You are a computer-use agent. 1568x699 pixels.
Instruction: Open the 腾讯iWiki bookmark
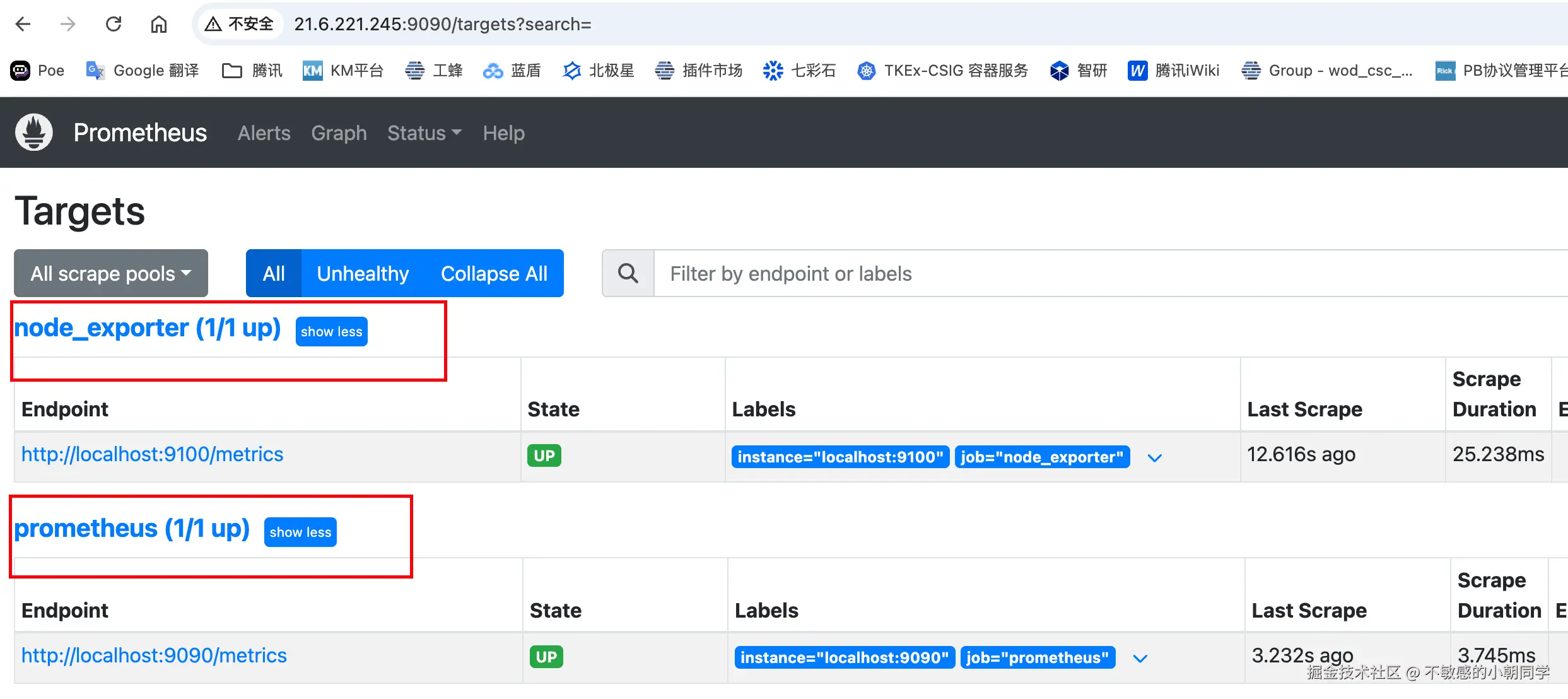coord(1173,70)
